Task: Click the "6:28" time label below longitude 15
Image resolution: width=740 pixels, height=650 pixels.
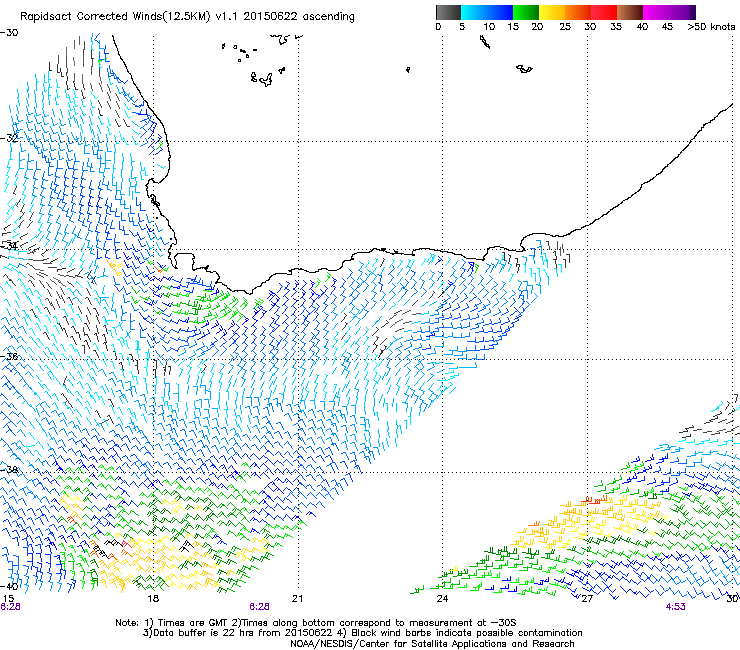Action: (x=10, y=607)
